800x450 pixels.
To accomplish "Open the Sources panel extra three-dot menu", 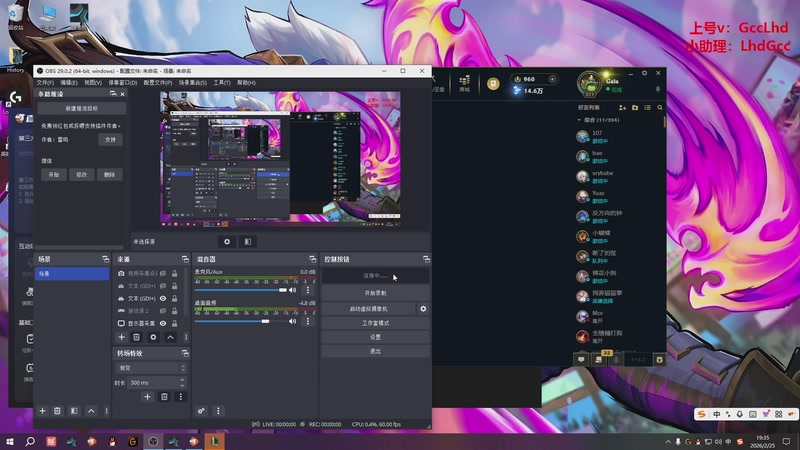I will (x=186, y=337).
